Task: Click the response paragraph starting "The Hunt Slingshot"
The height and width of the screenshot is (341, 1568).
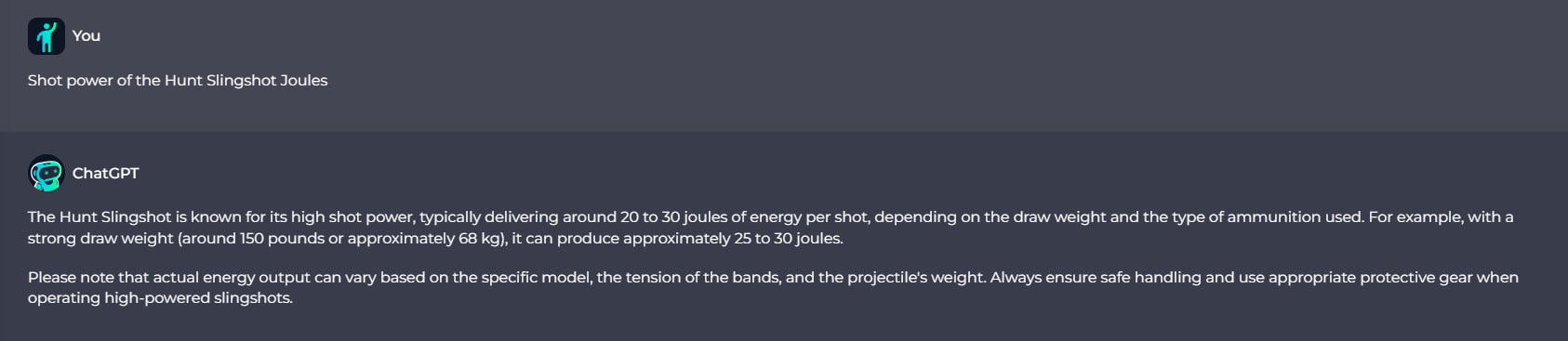Action: coord(771,228)
